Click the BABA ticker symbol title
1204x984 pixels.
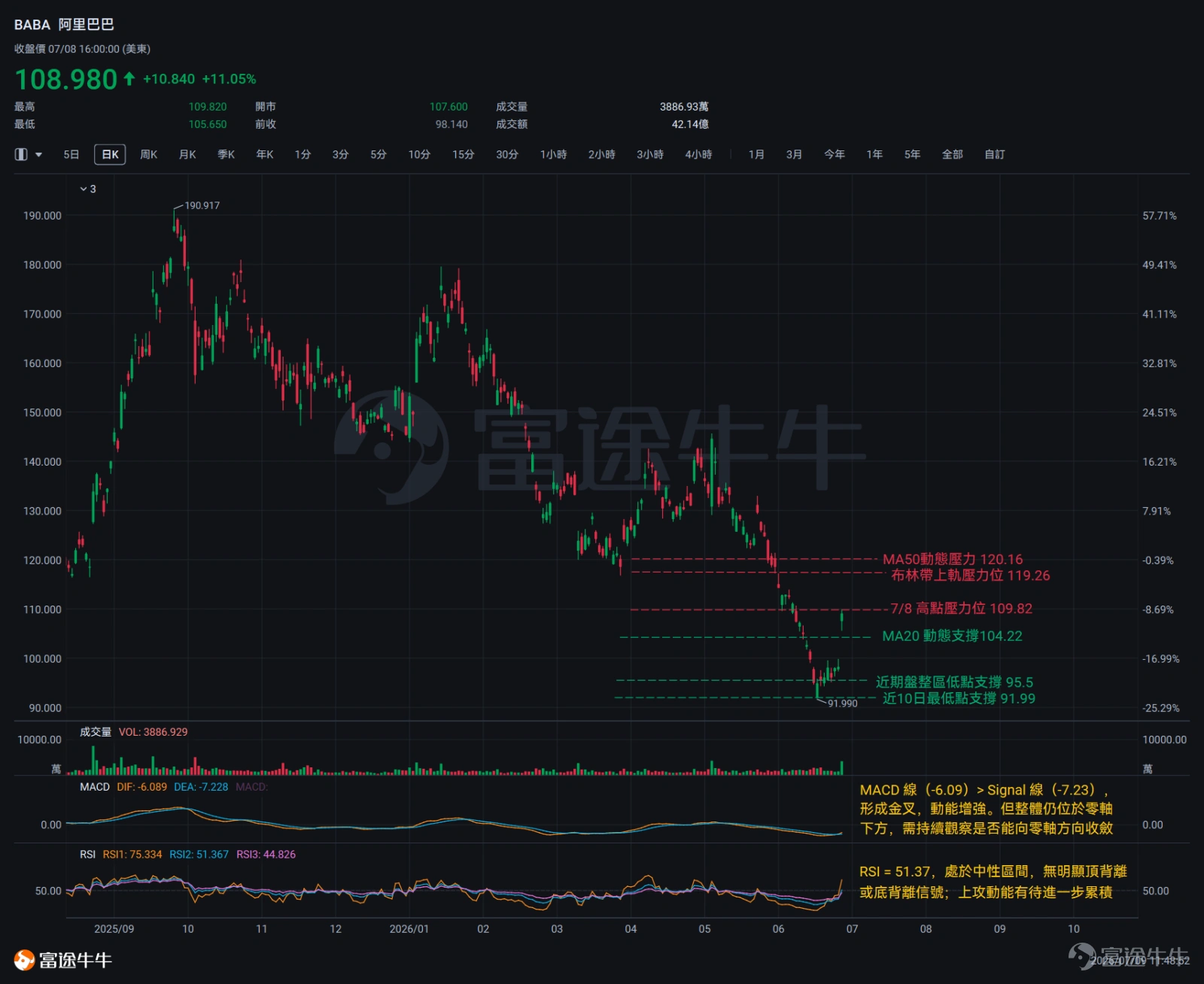pyautogui.click(x=32, y=25)
